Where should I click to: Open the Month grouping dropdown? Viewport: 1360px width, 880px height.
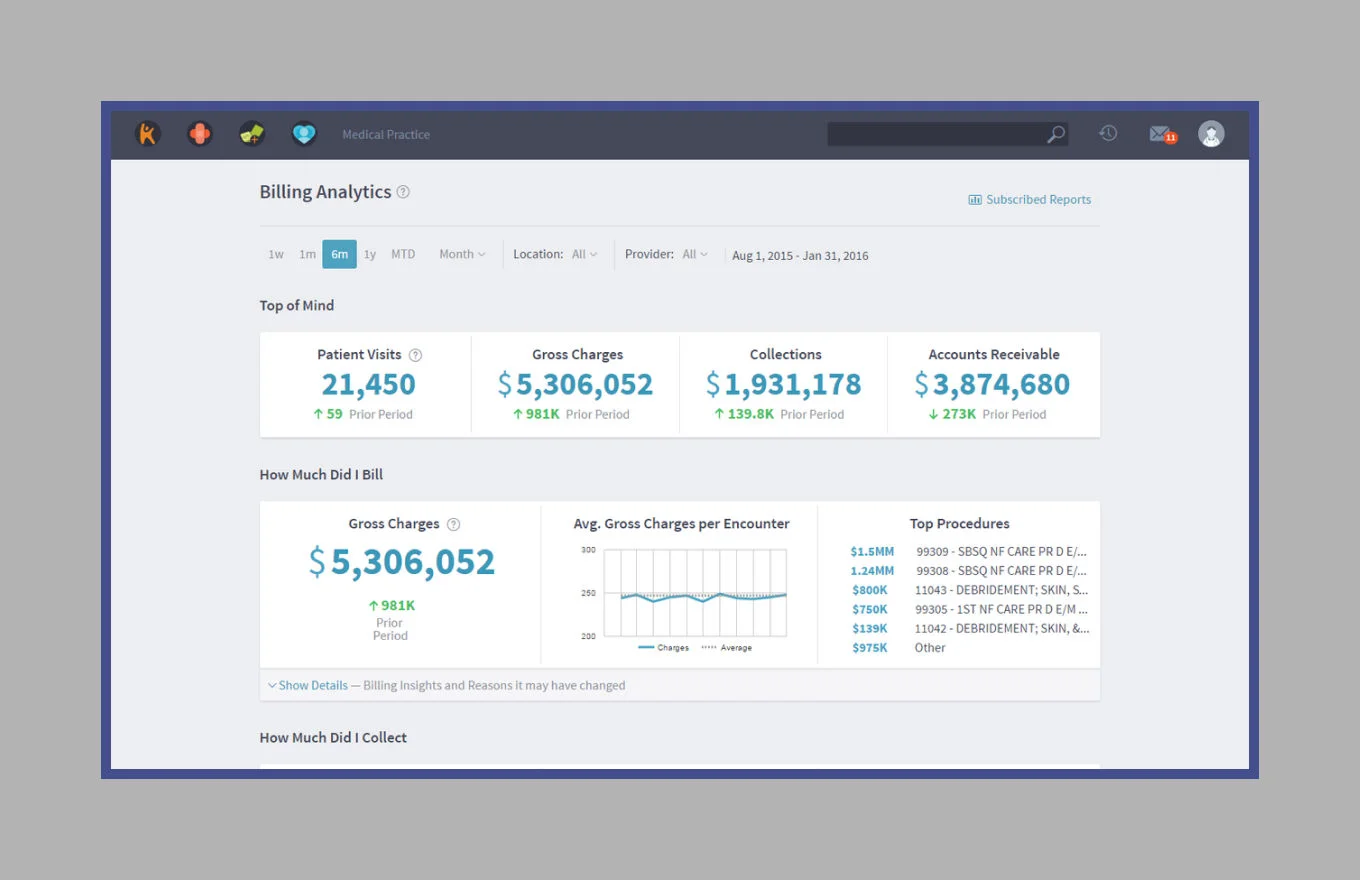click(462, 255)
